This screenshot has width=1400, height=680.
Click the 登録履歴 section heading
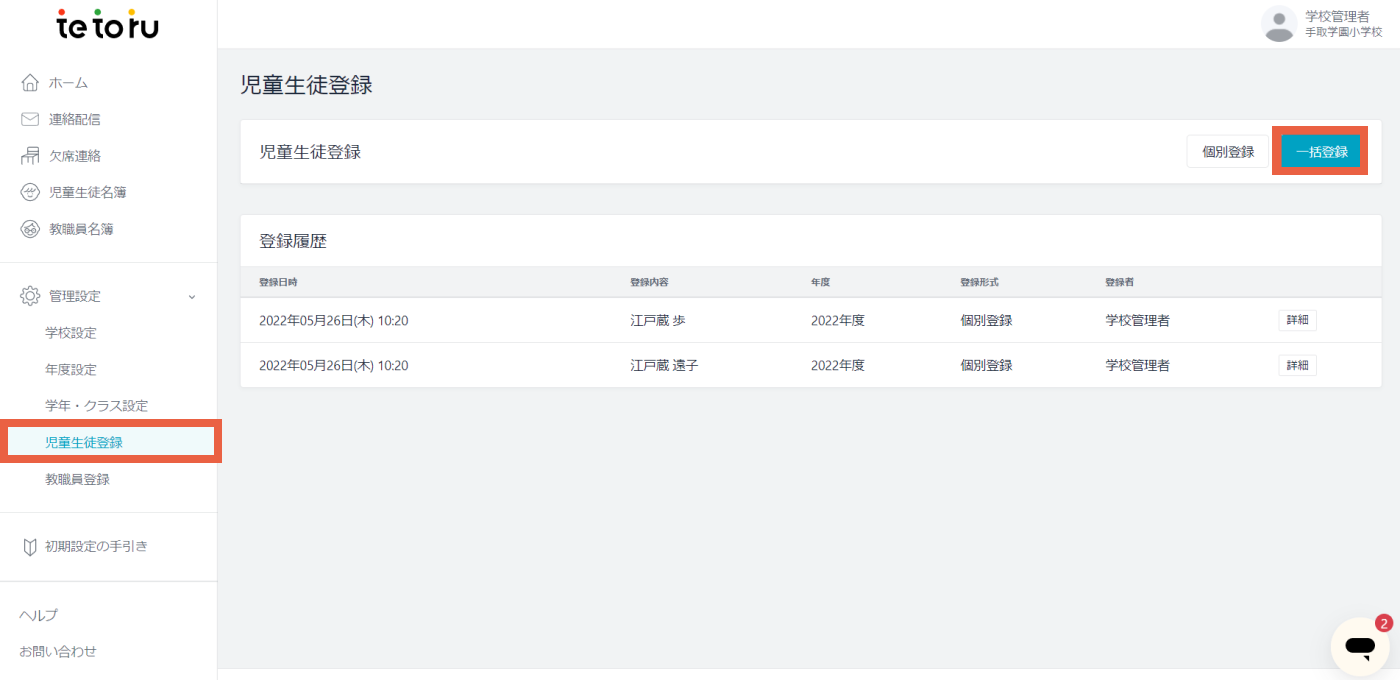tap(293, 241)
